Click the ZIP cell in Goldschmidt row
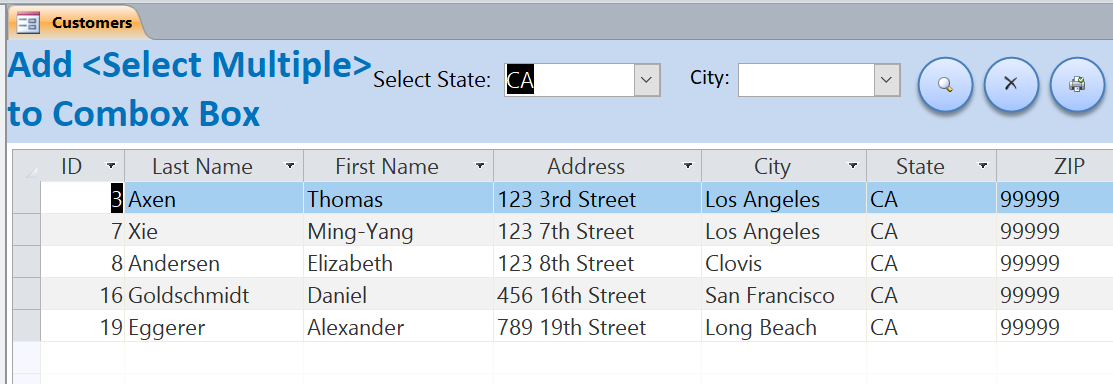The image size is (1113, 384). point(1055,295)
